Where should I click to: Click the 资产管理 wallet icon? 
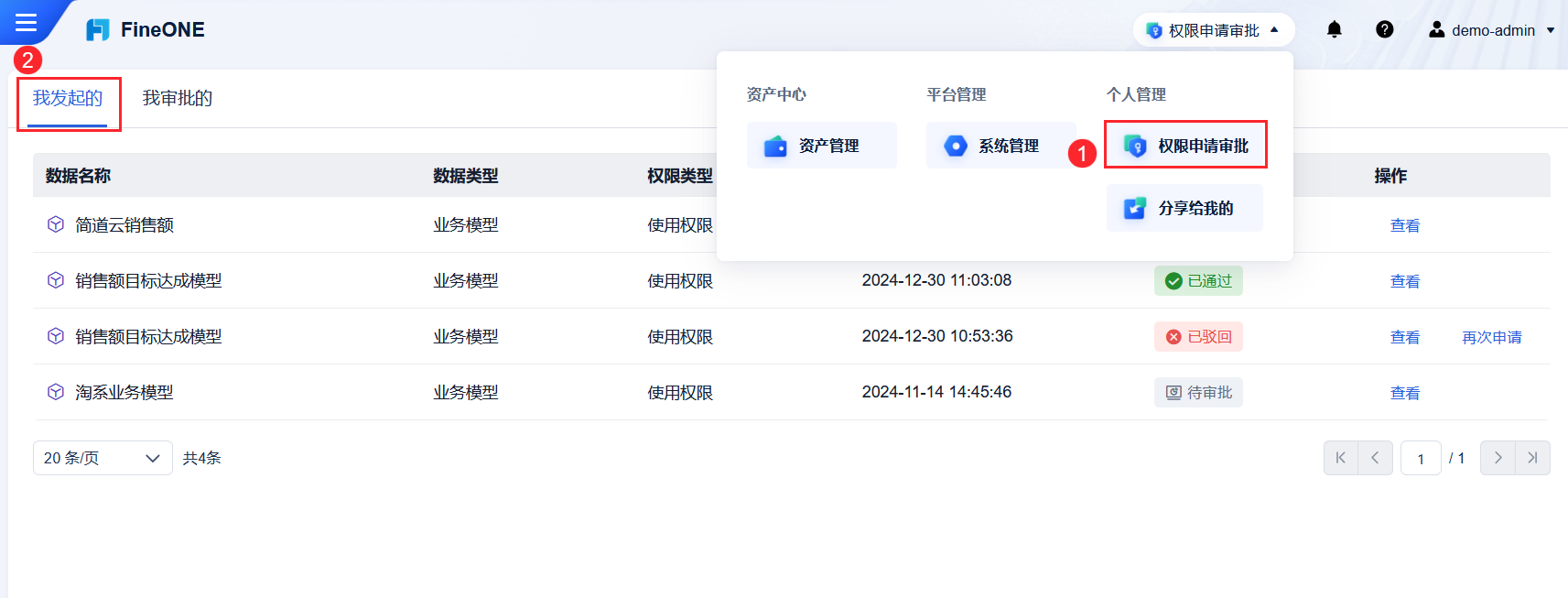click(x=775, y=146)
